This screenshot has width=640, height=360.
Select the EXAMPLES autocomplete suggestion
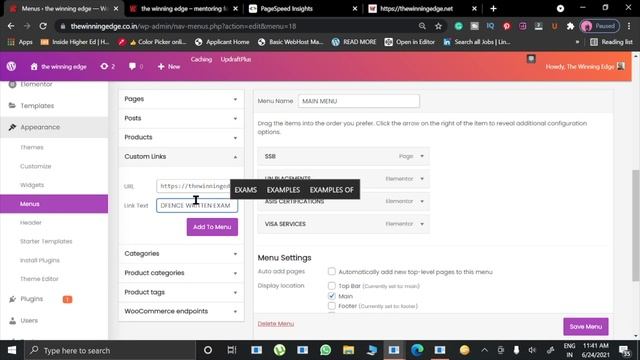283,190
